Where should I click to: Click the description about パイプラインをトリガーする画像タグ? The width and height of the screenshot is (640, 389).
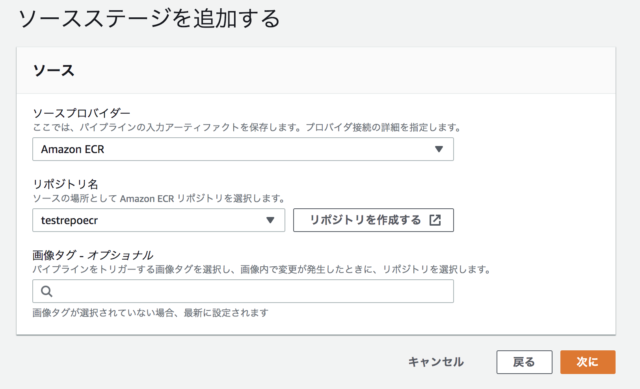(262, 269)
